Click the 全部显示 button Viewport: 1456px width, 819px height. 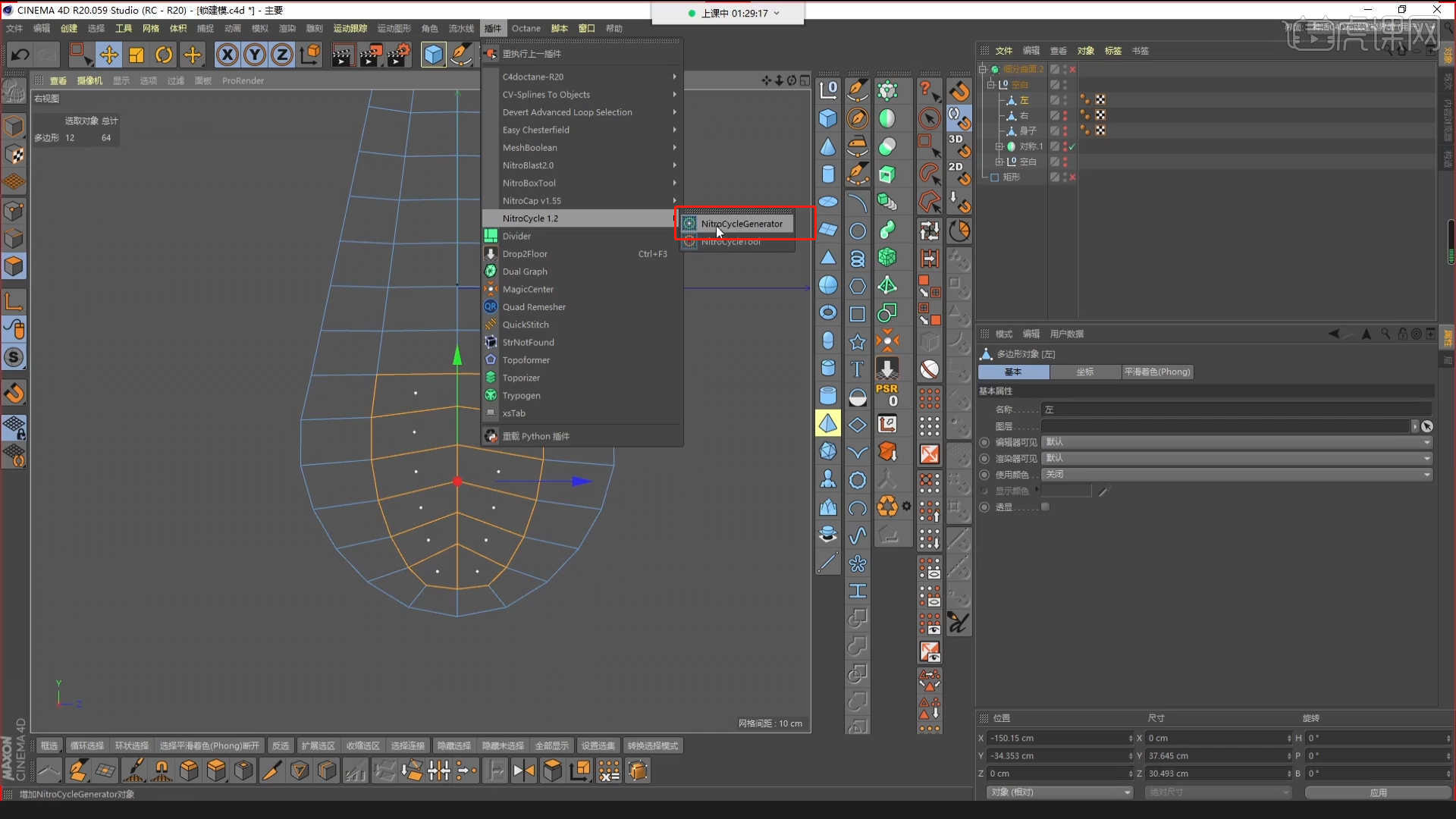551,745
